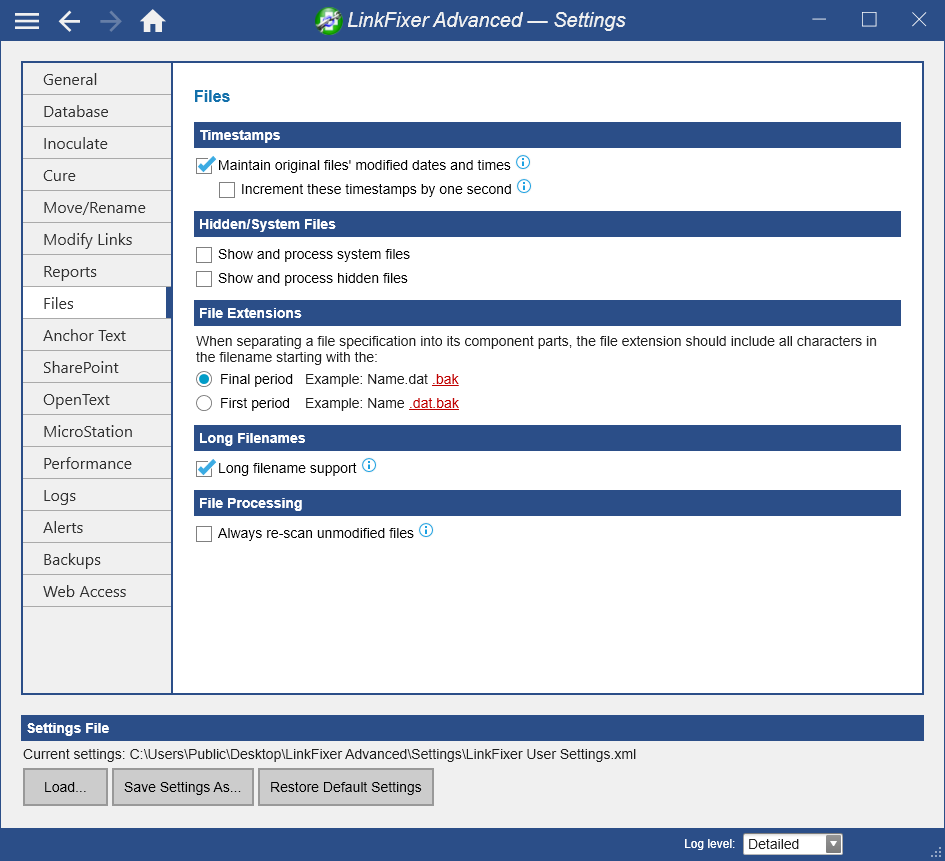
Task: Enable Show and process hidden files
Action: tap(204, 279)
